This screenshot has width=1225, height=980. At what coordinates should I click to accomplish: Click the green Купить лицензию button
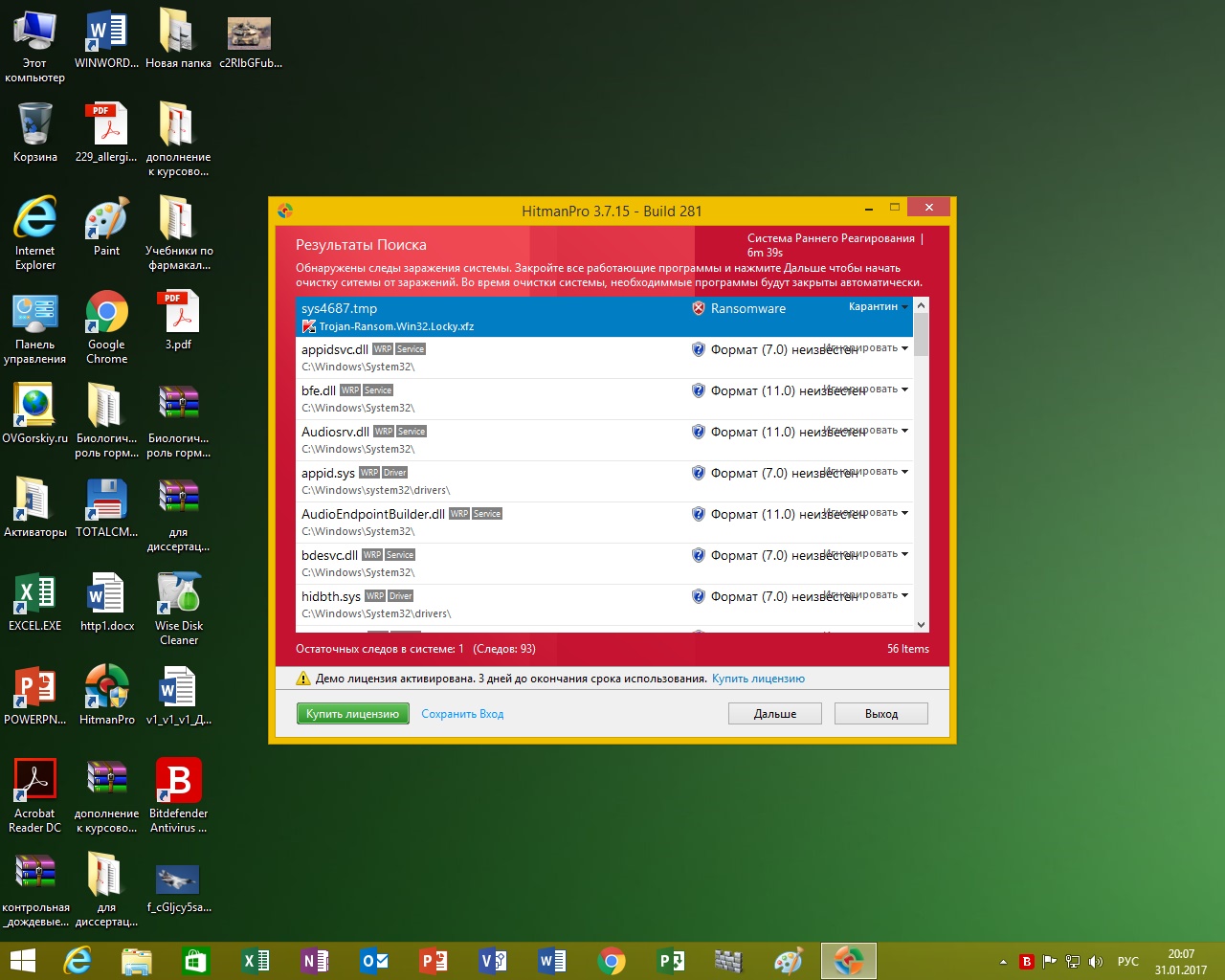point(352,714)
